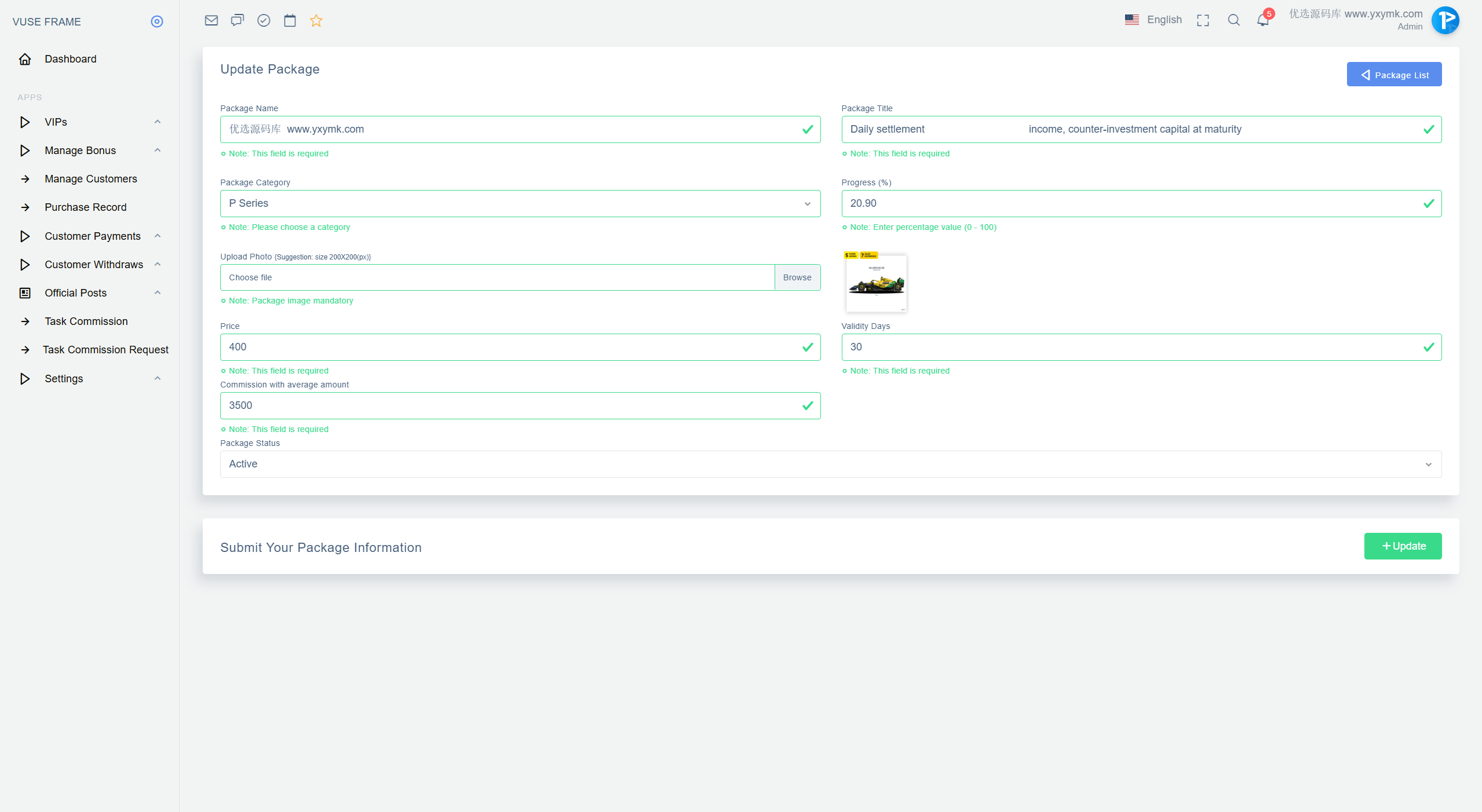Click the Price input field

520,347
